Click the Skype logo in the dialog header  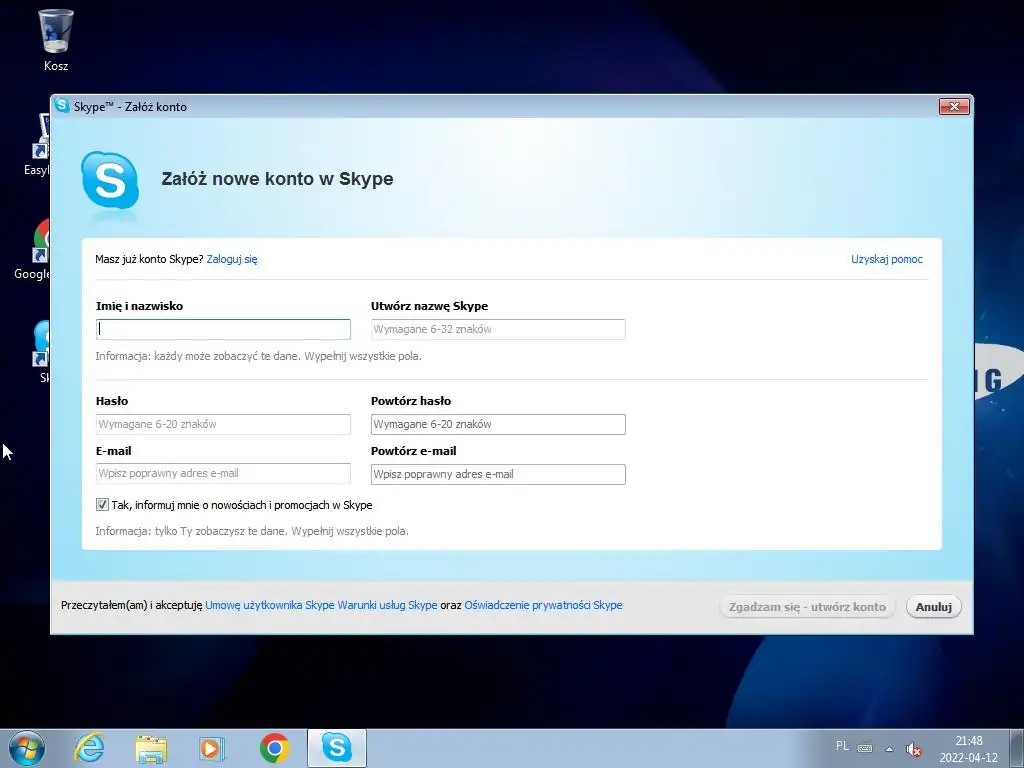(x=110, y=181)
